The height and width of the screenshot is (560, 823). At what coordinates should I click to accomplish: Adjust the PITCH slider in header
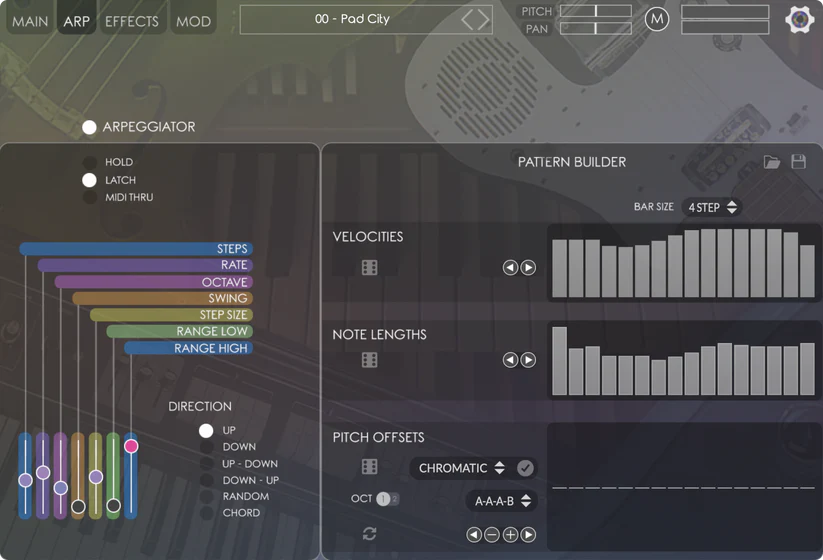[x=596, y=11]
